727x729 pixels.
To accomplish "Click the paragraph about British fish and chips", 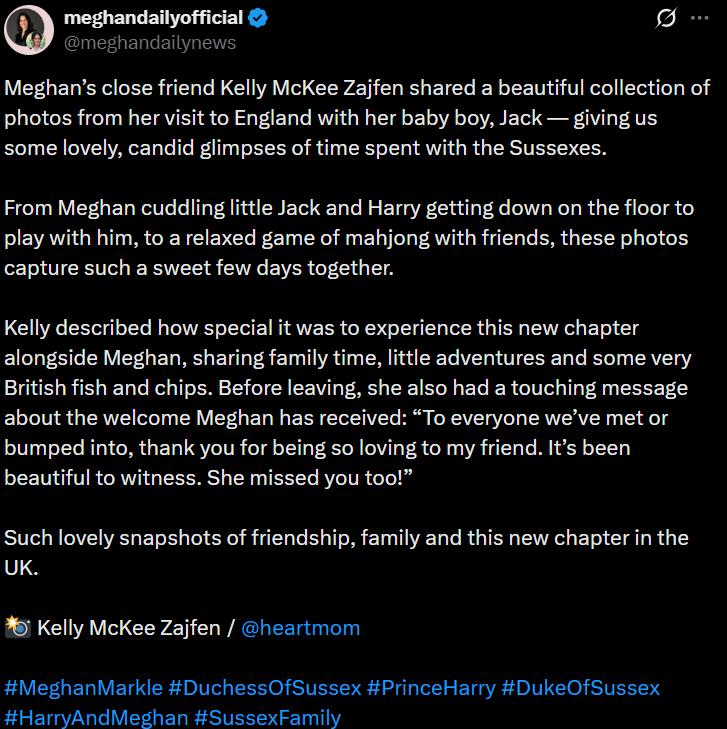I will (x=348, y=403).
